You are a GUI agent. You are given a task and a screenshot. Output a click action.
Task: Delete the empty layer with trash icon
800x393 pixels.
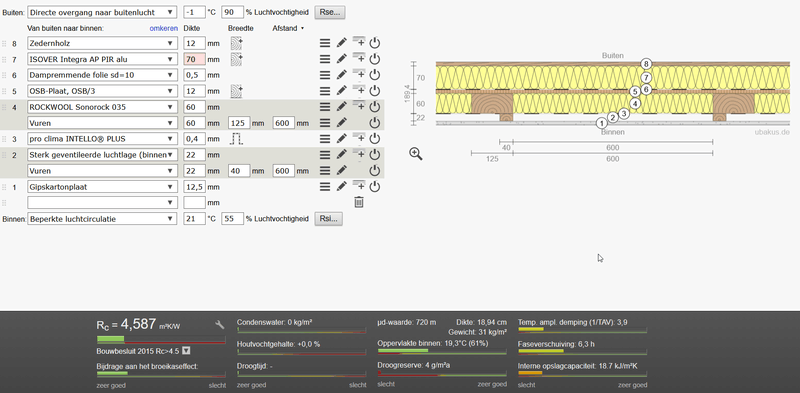tap(359, 203)
